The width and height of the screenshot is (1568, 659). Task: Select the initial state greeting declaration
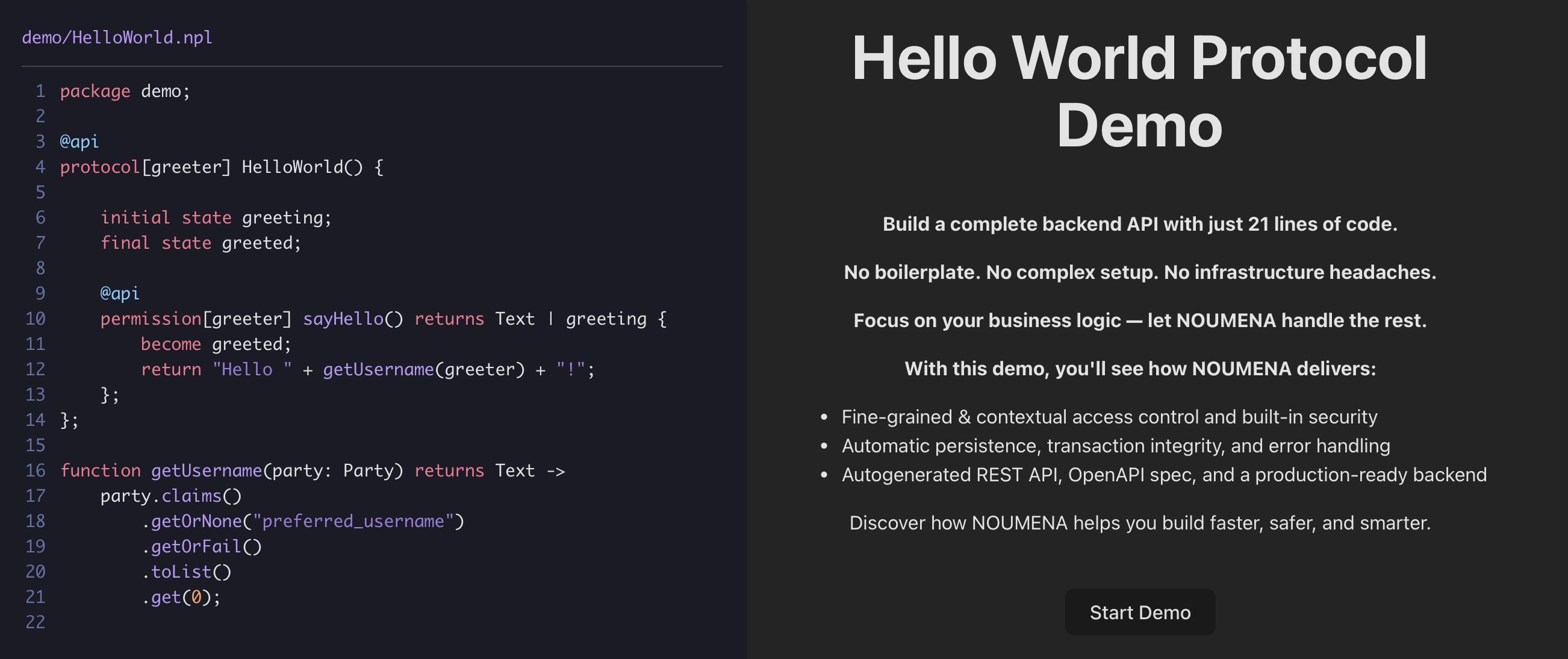coord(217,217)
